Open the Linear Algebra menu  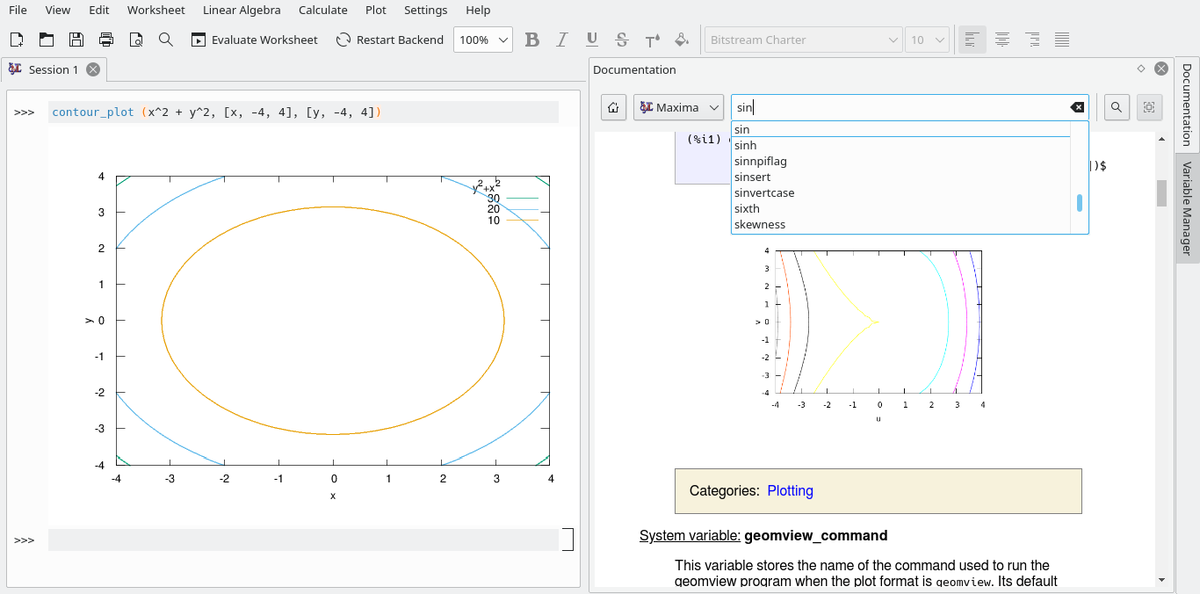point(241,10)
